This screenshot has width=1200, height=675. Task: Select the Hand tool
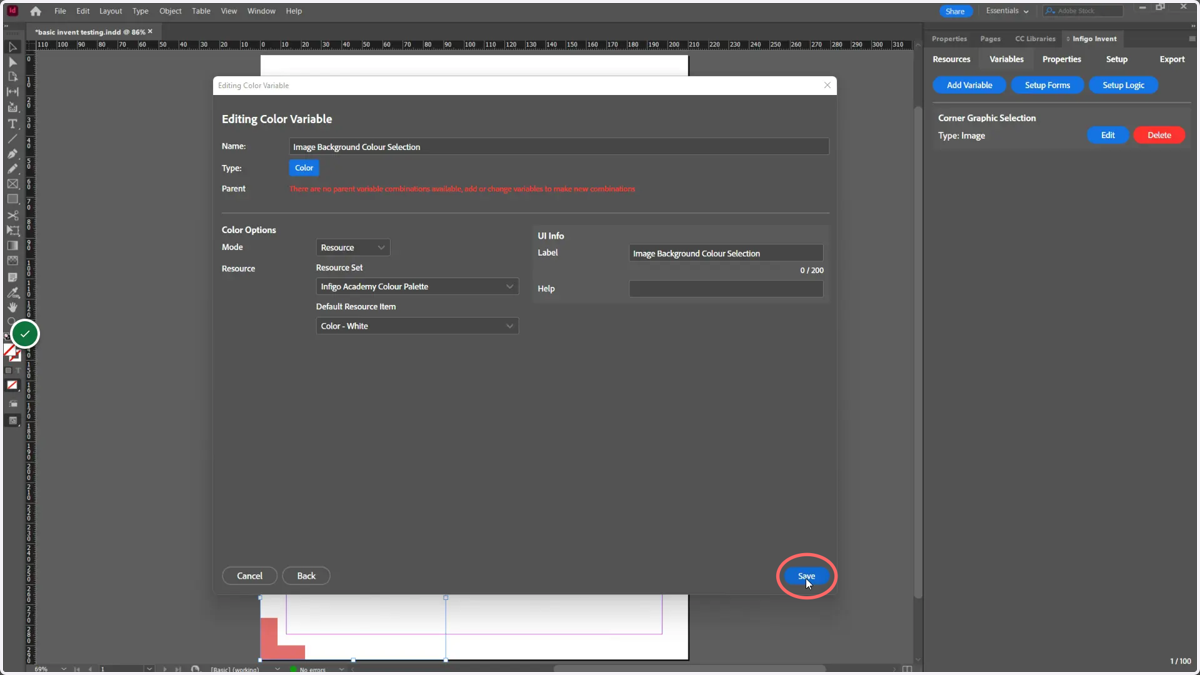13,307
